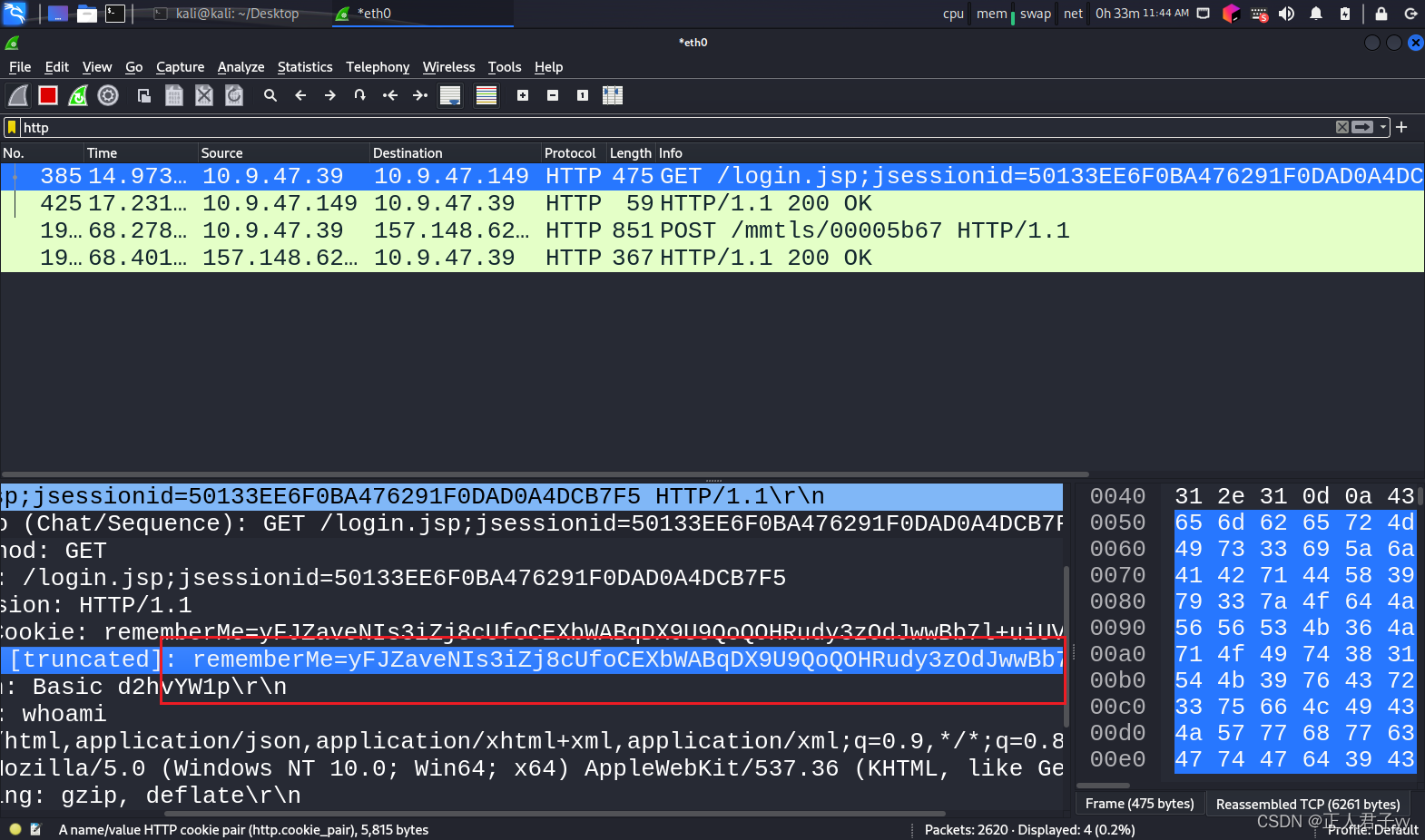The width and height of the screenshot is (1425, 840).
Task: Open the Analyze menu
Action: (241, 67)
